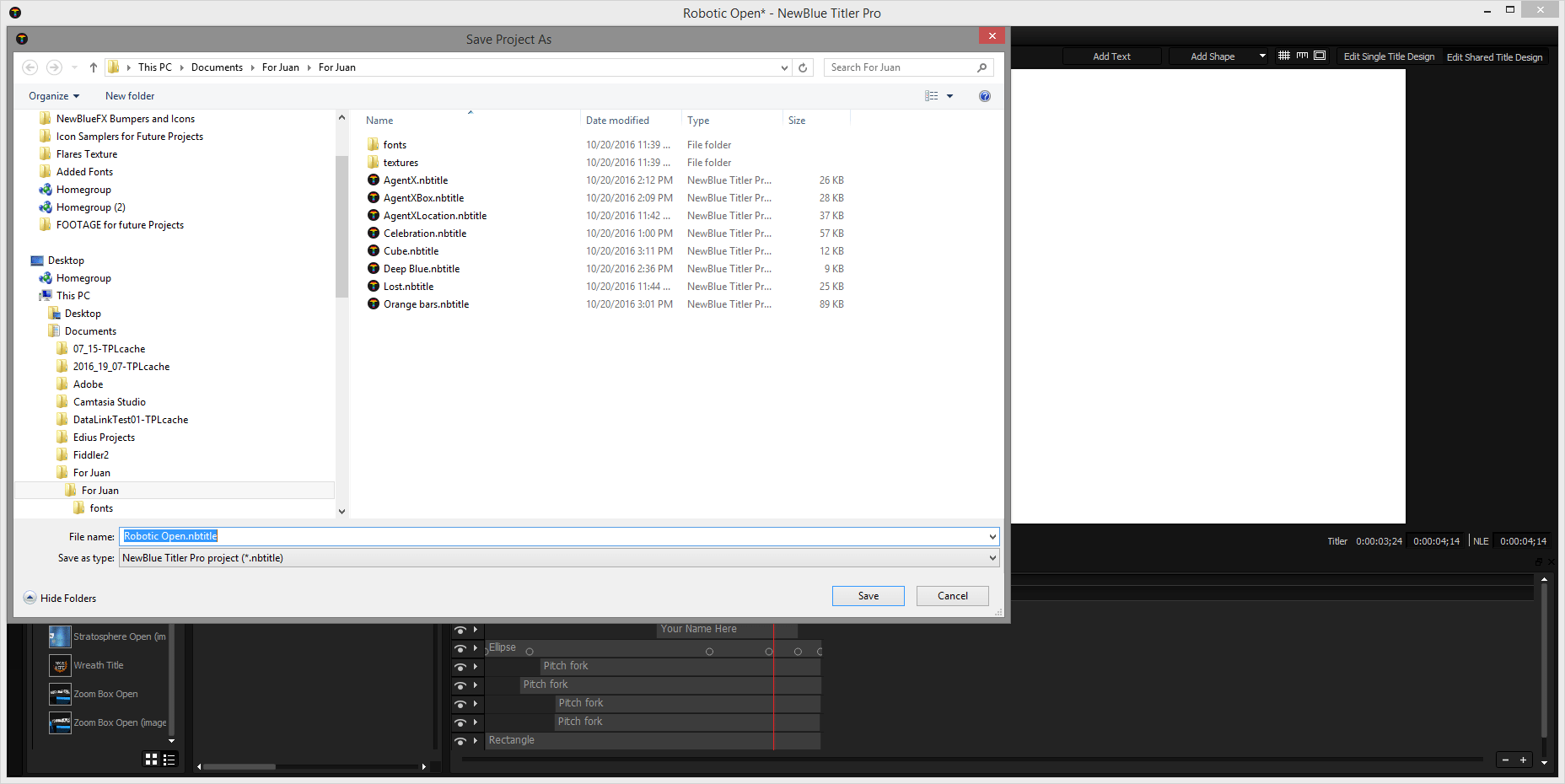Expand the chevron after Documents in breadcrumb
Image resolution: width=1565 pixels, height=784 pixels.
point(252,67)
